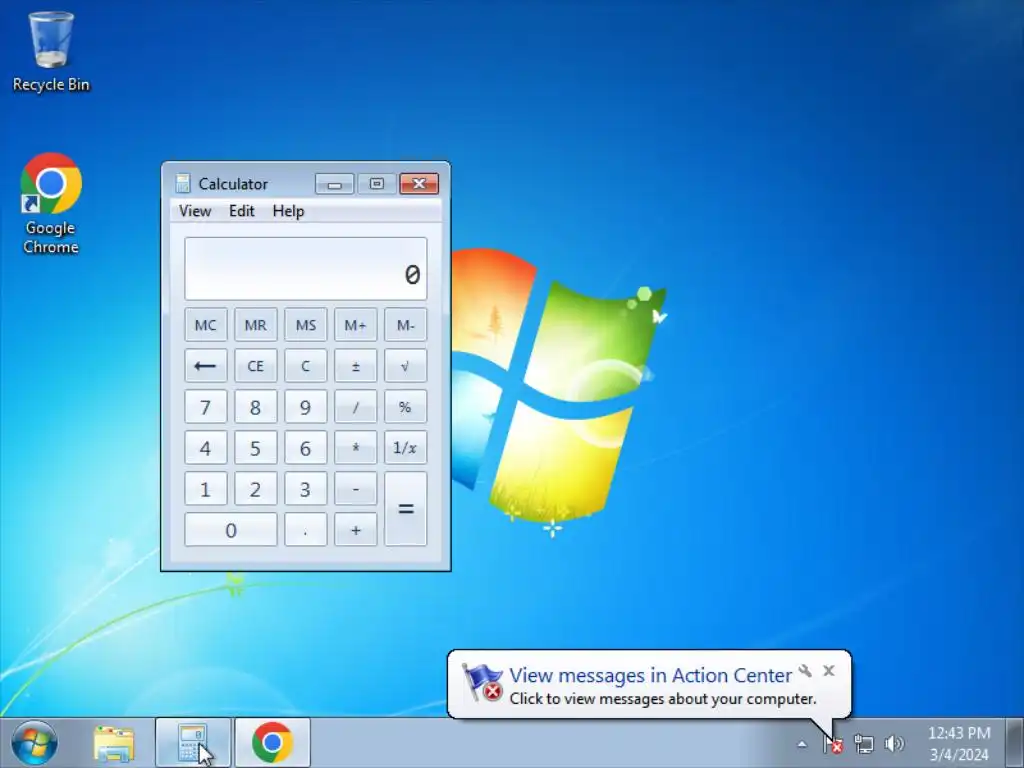Click the divide / button
The height and width of the screenshot is (768, 1024).
(355, 407)
